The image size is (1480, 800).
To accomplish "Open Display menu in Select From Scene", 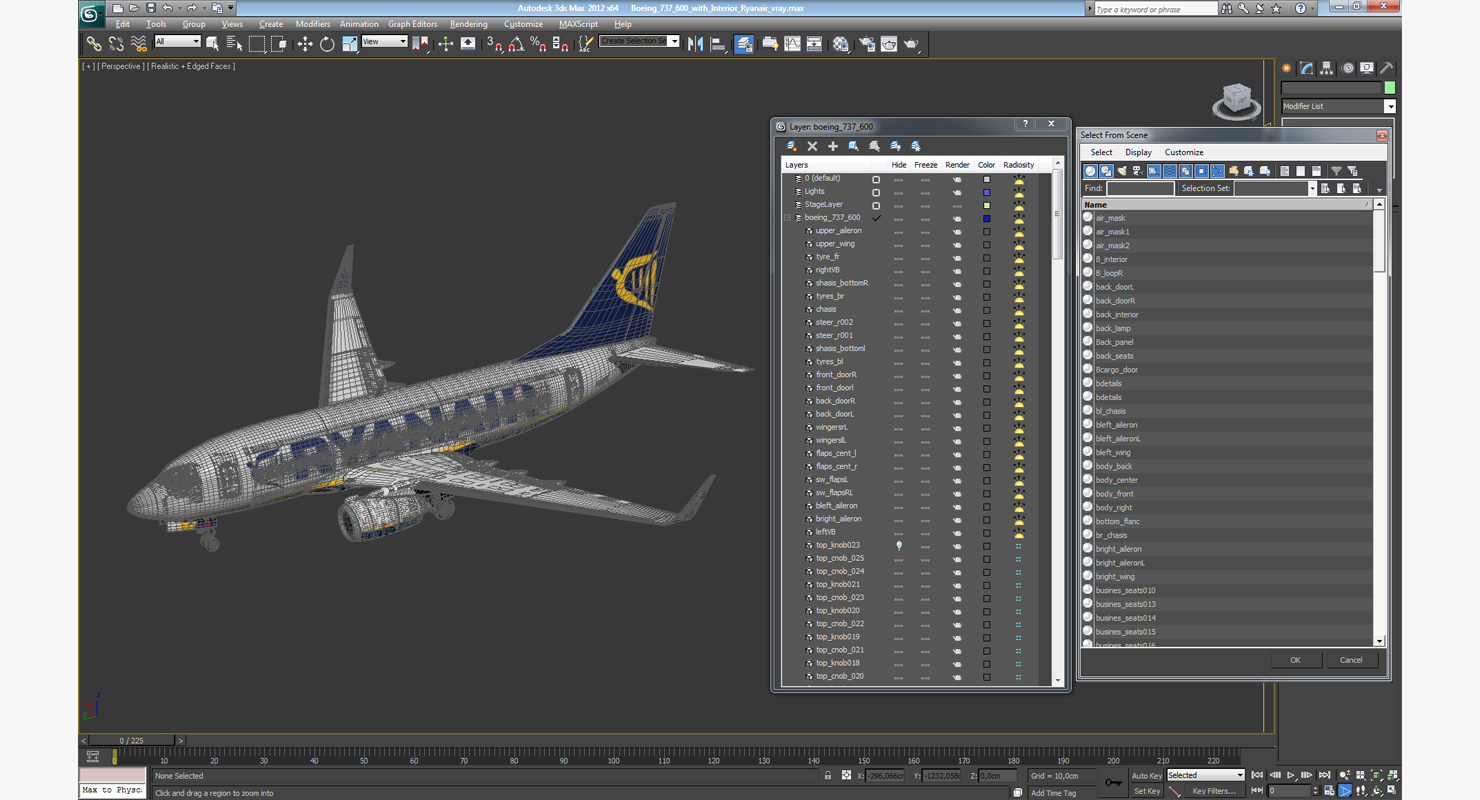I will click(x=1138, y=153).
